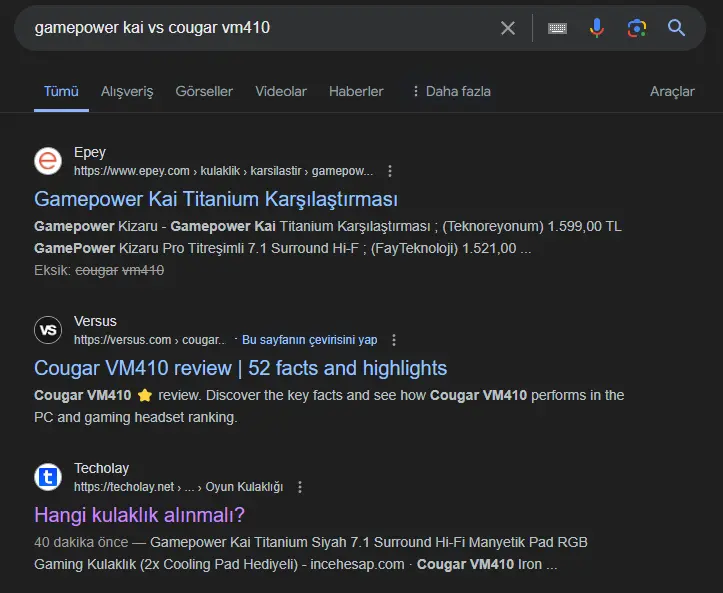The height and width of the screenshot is (593, 723).
Task: Click the epey.com breadcrumb URL
Action: pos(224,171)
